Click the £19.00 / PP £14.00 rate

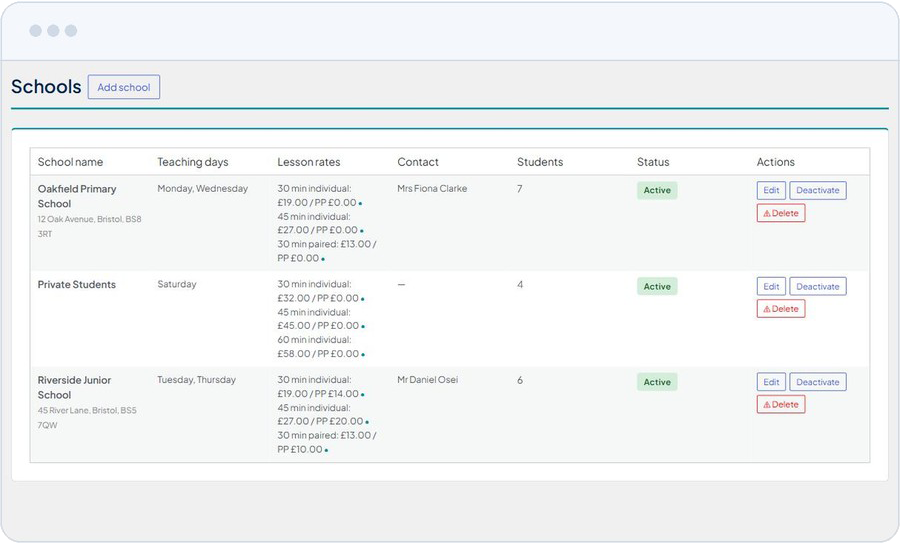(318, 394)
